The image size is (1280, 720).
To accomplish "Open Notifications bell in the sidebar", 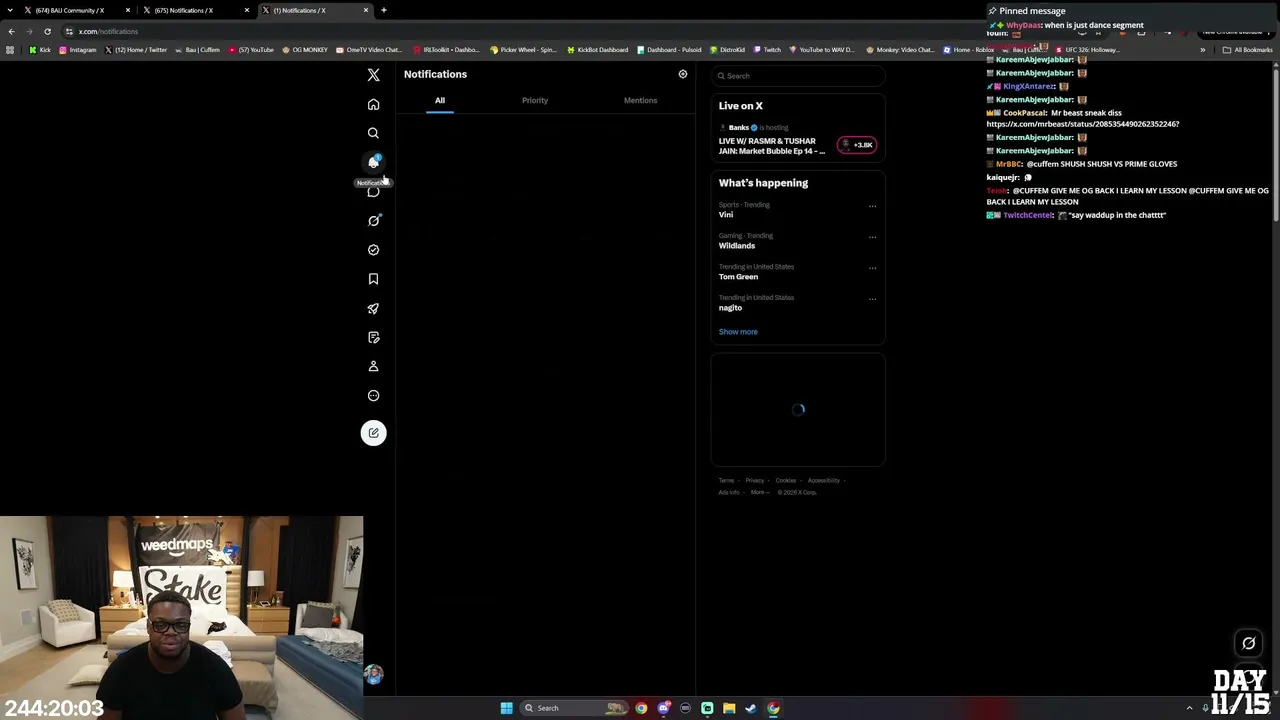I will (373, 162).
